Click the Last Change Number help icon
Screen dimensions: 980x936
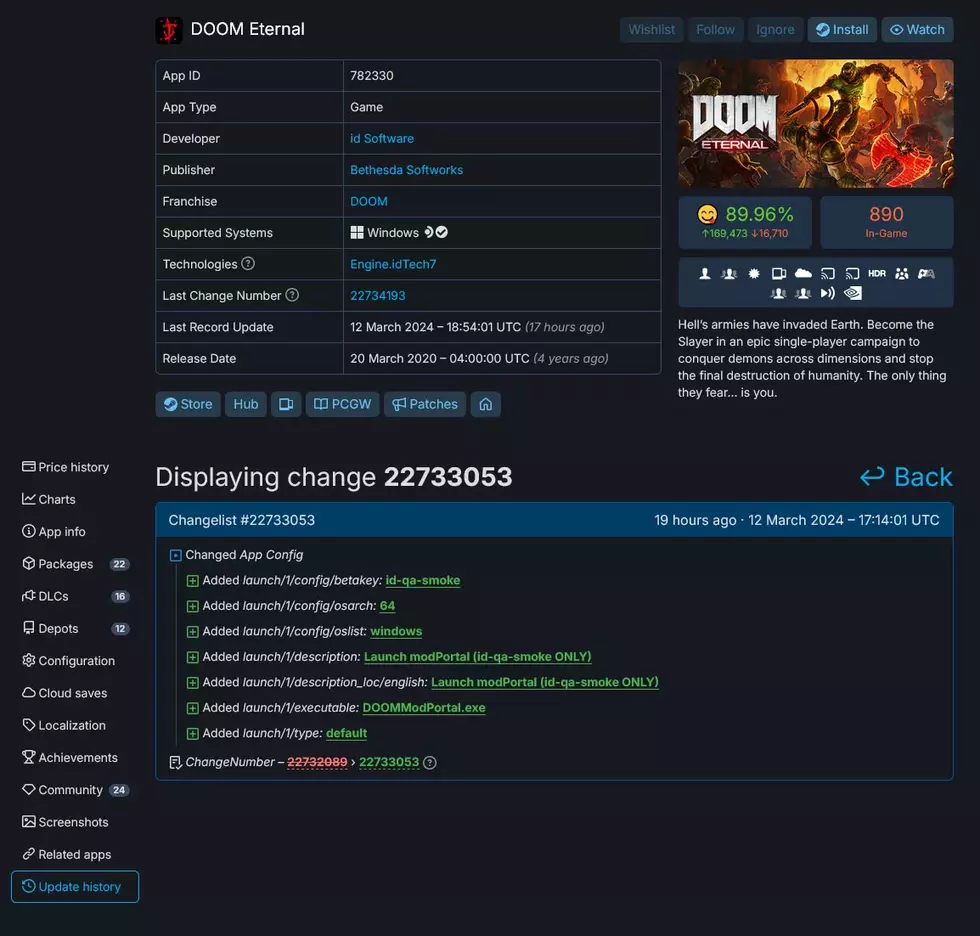pos(292,295)
